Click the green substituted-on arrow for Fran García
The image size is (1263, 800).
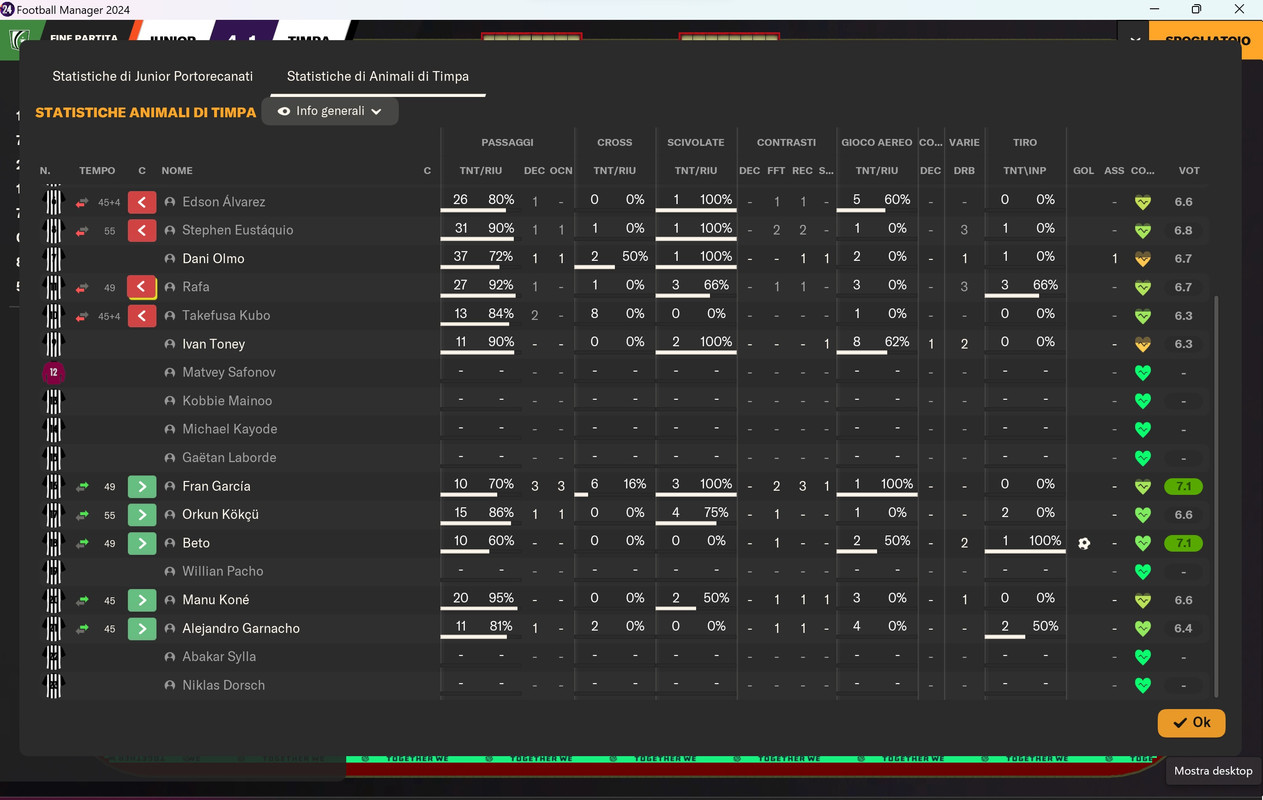(82, 487)
